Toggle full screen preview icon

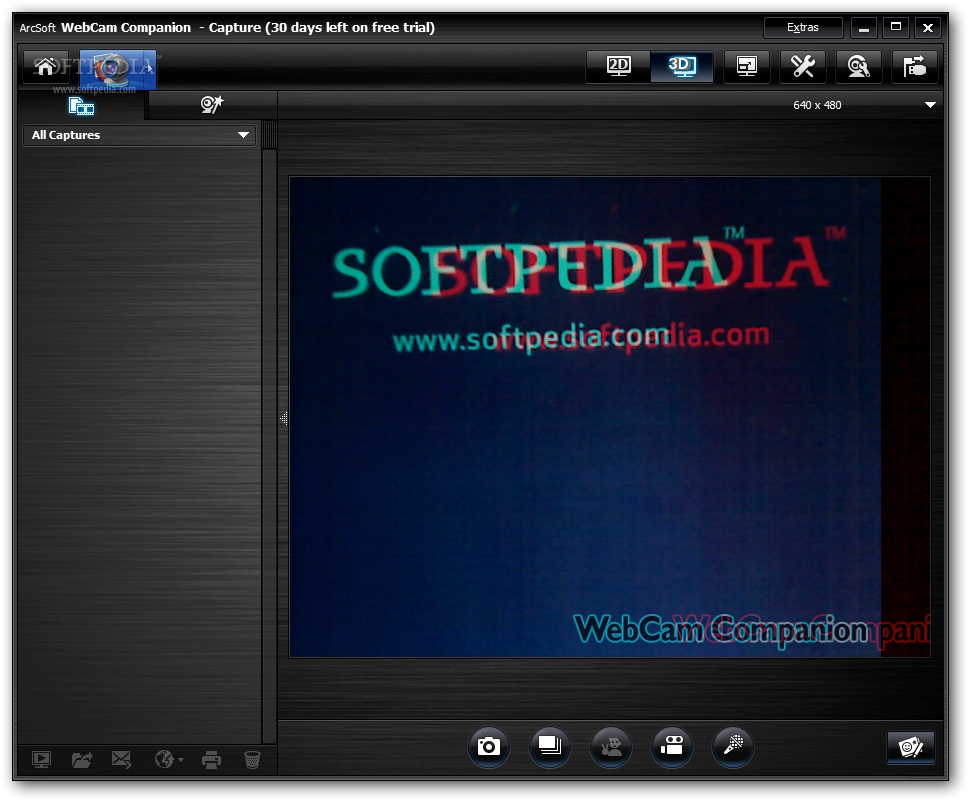tap(747, 66)
